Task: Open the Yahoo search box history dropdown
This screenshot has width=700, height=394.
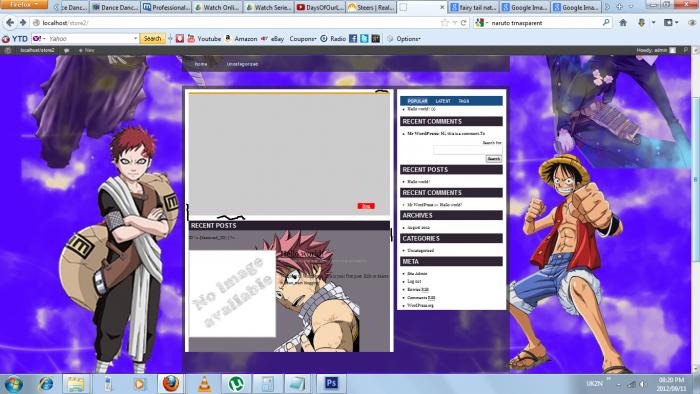Action: (135, 39)
